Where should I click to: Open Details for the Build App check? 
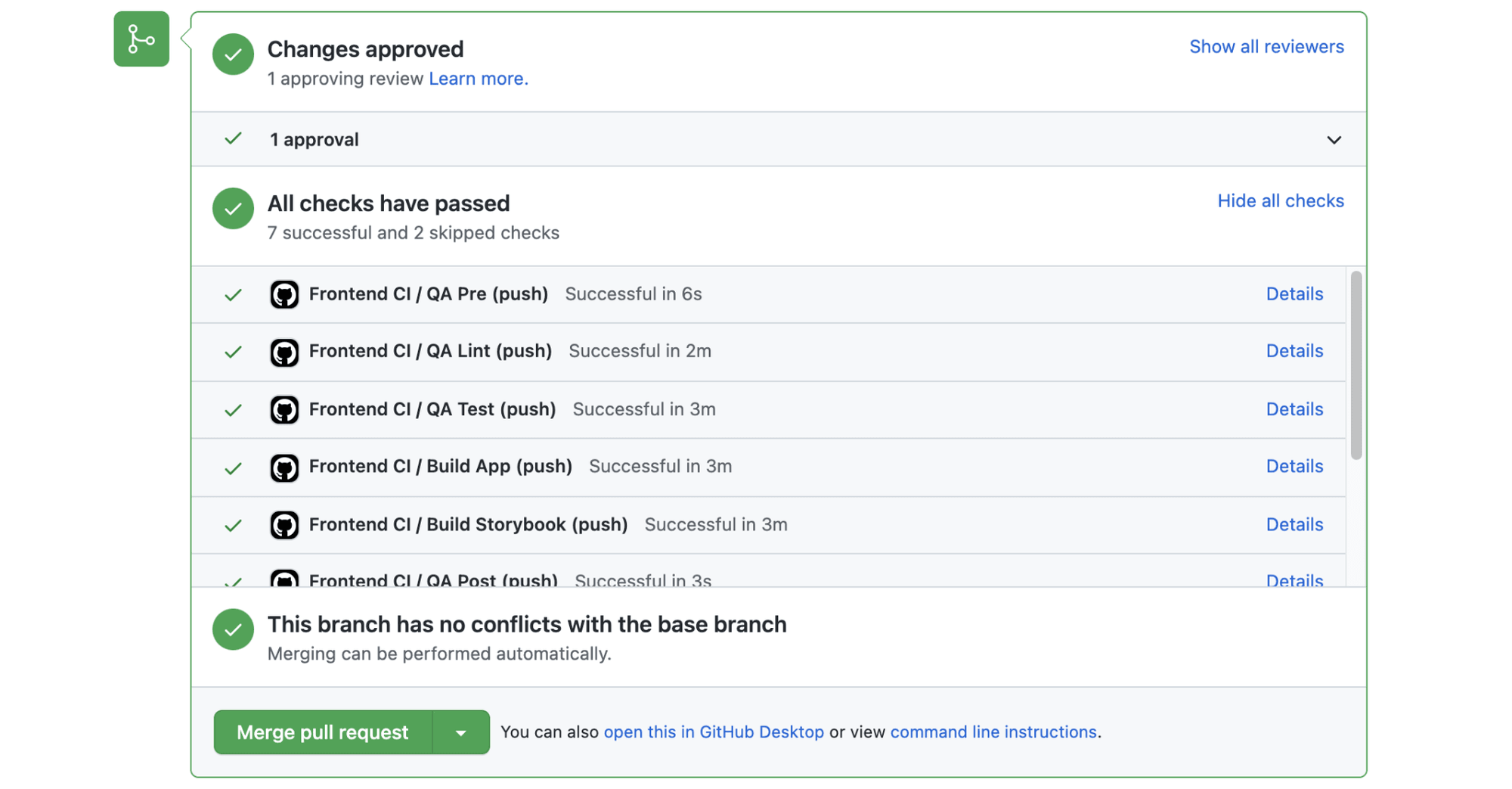1294,467
